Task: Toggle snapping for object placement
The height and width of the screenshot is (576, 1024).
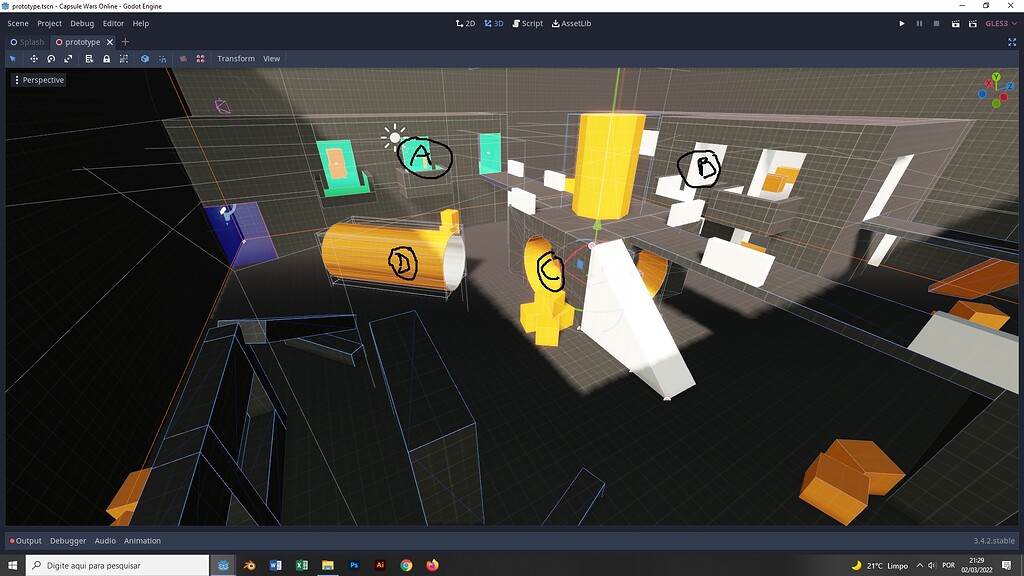Action: [163, 59]
